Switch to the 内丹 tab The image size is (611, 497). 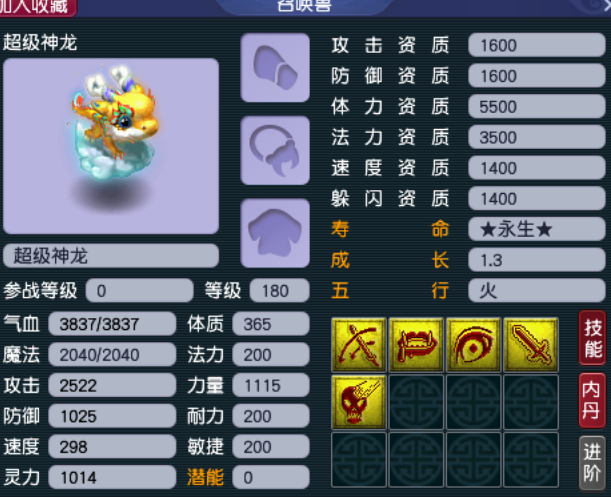pos(592,400)
